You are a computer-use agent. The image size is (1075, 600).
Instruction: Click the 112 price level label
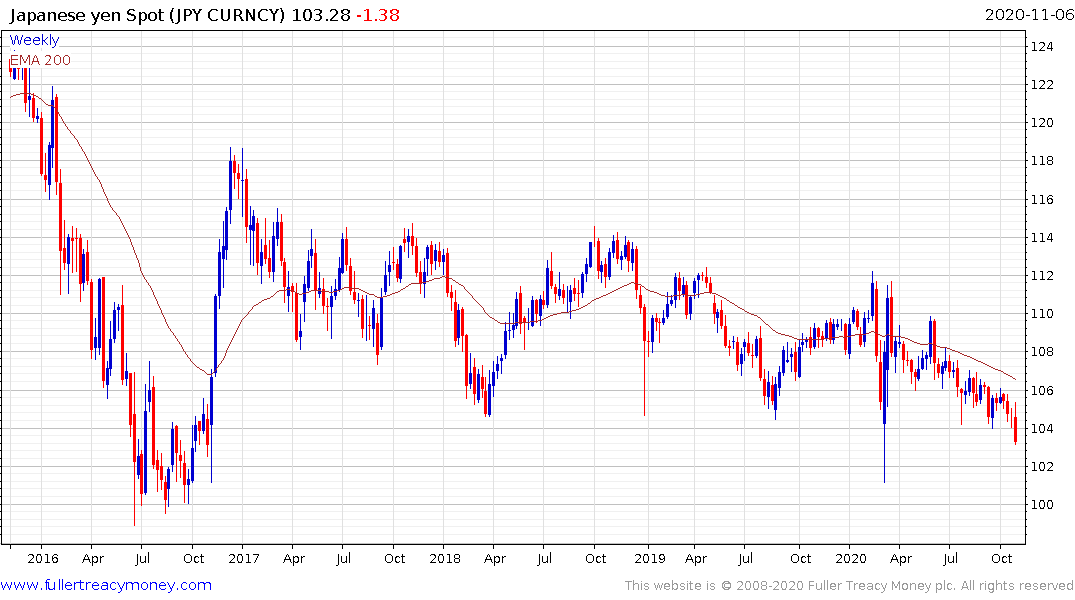pyautogui.click(x=1042, y=276)
